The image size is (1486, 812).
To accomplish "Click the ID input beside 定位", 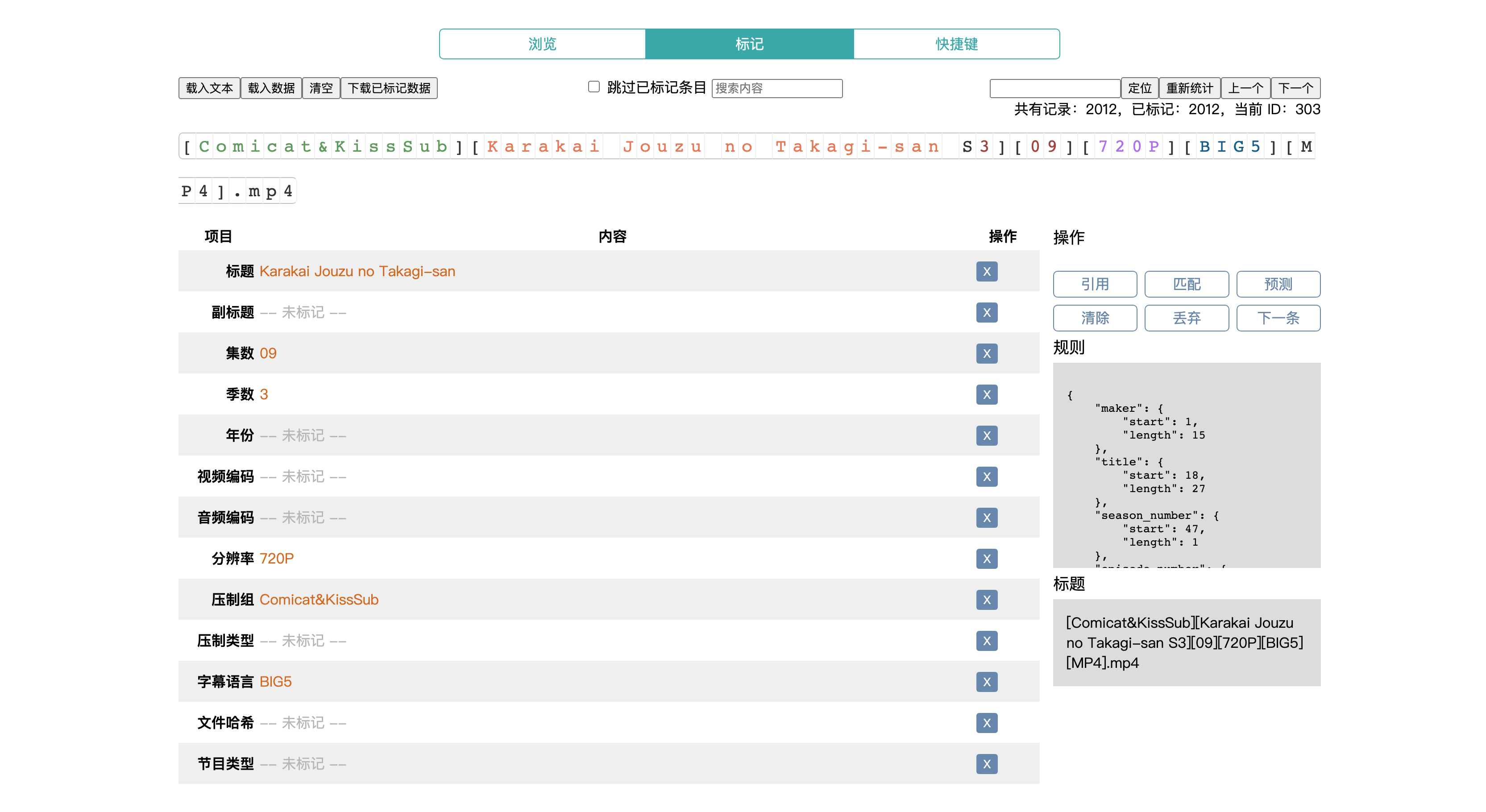I will tap(1054, 88).
